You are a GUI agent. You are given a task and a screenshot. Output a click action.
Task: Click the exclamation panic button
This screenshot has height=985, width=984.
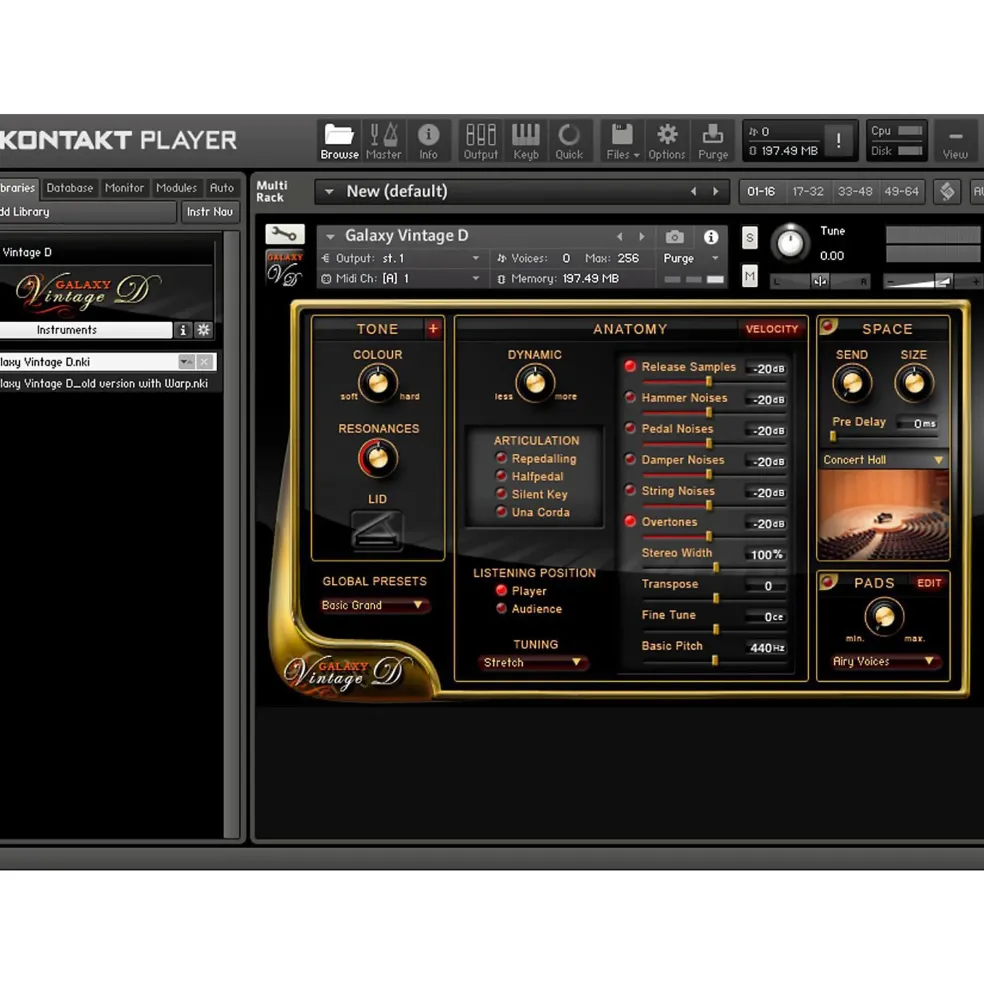[838, 140]
